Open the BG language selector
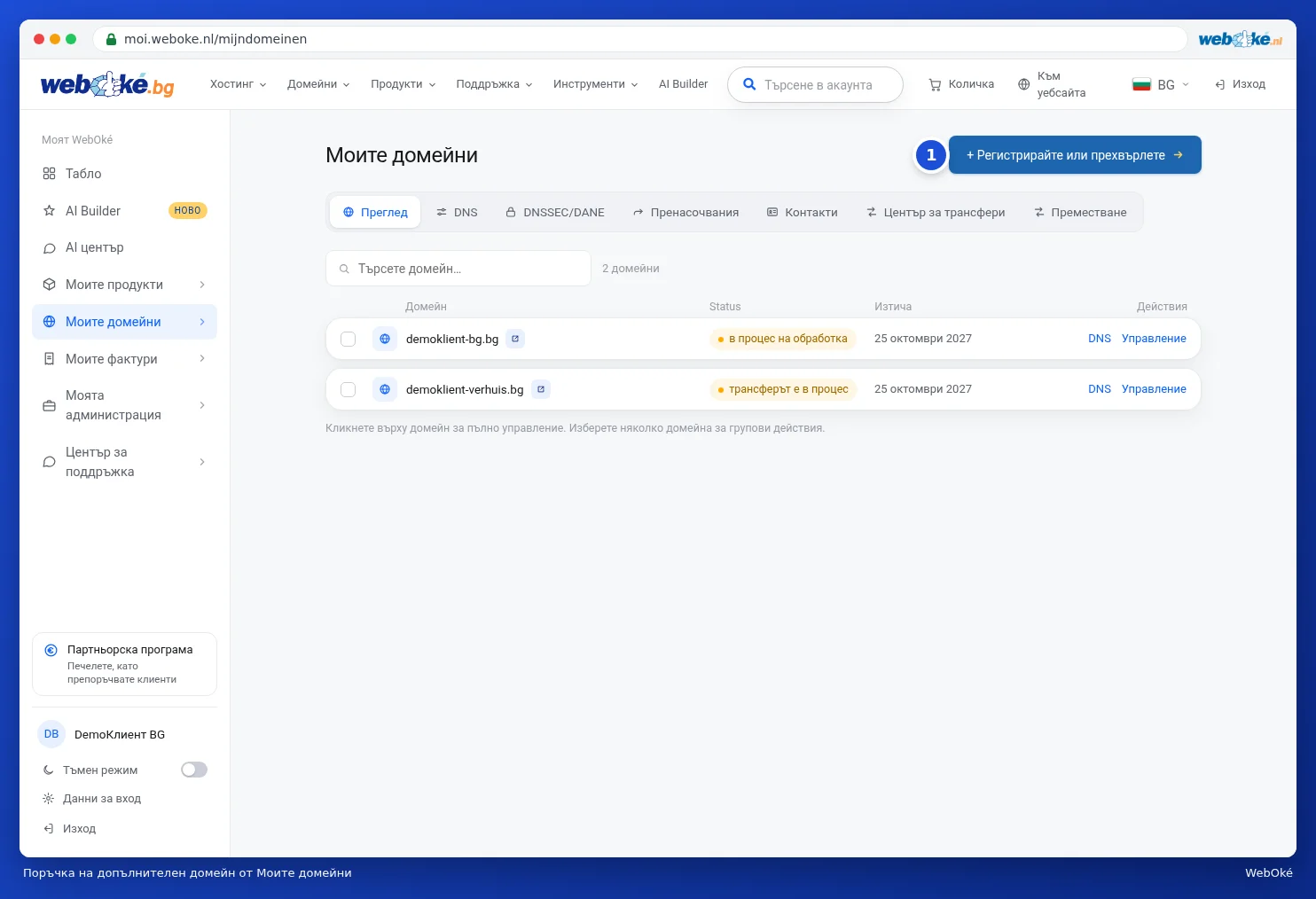This screenshot has width=1316, height=899. [1161, 84]
